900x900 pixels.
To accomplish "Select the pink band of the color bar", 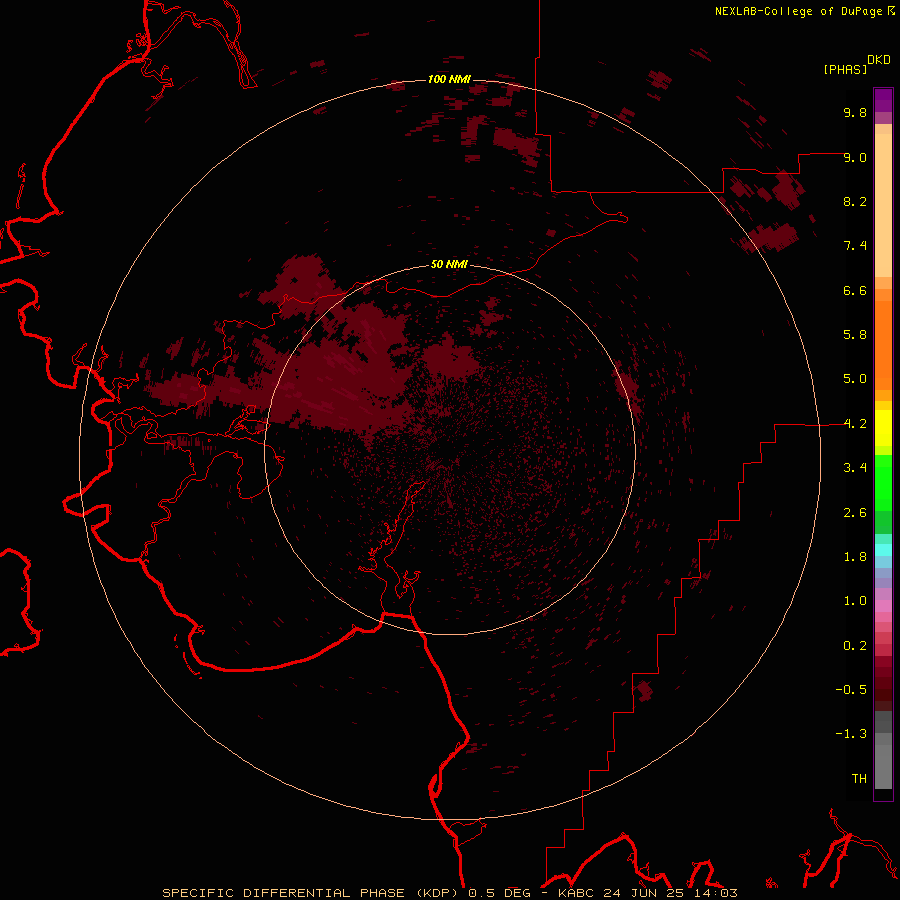I will point(883,606).
